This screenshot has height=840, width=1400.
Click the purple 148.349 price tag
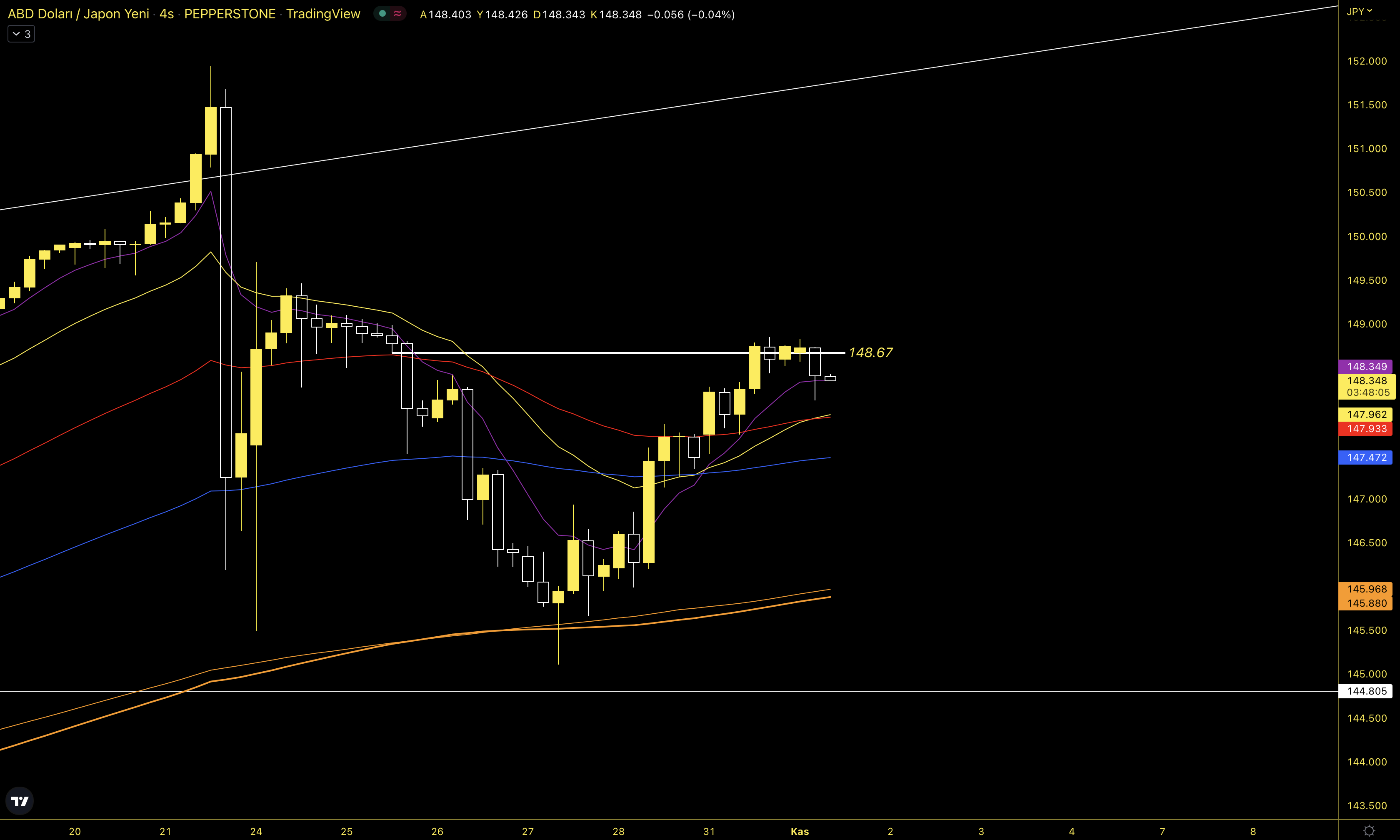point(1366,366)
